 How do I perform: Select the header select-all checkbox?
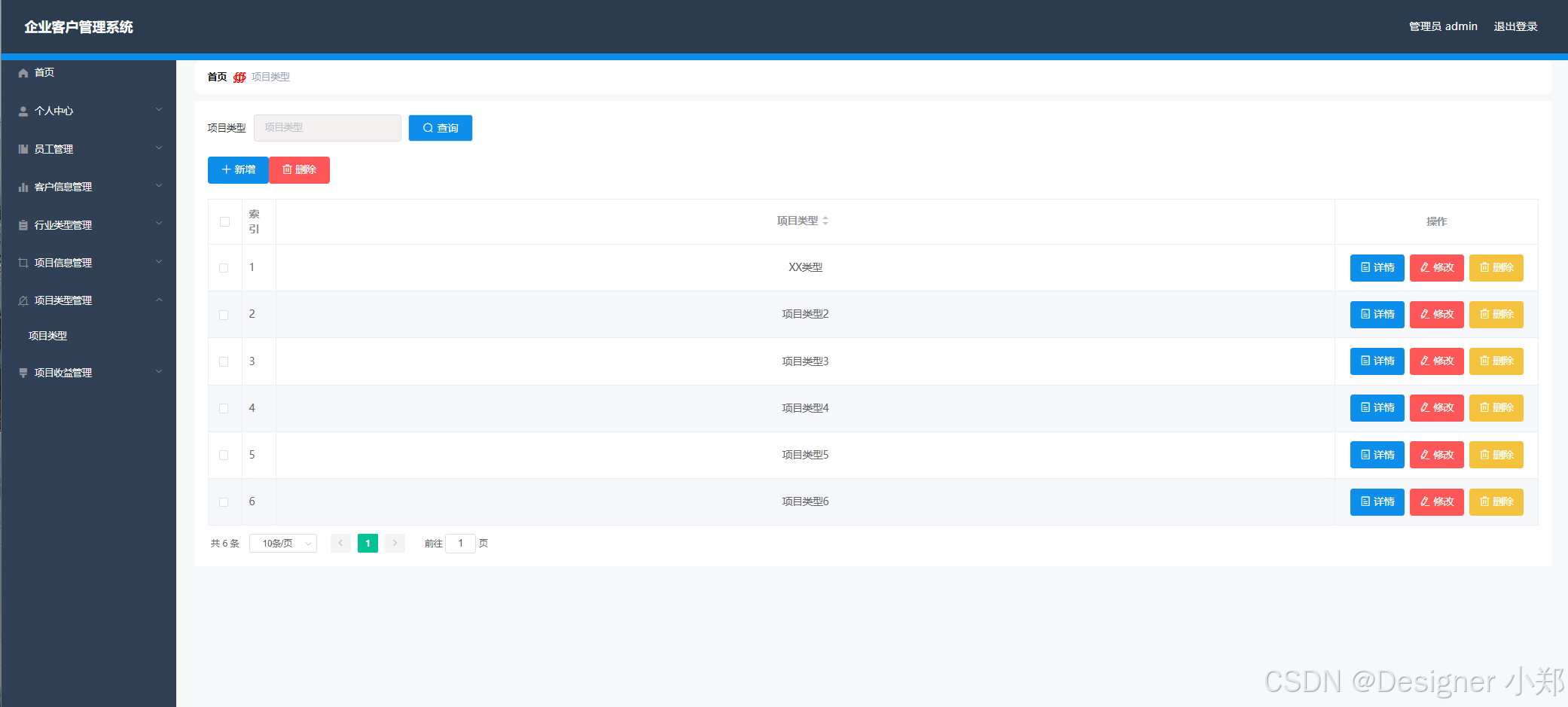(224, 221)
